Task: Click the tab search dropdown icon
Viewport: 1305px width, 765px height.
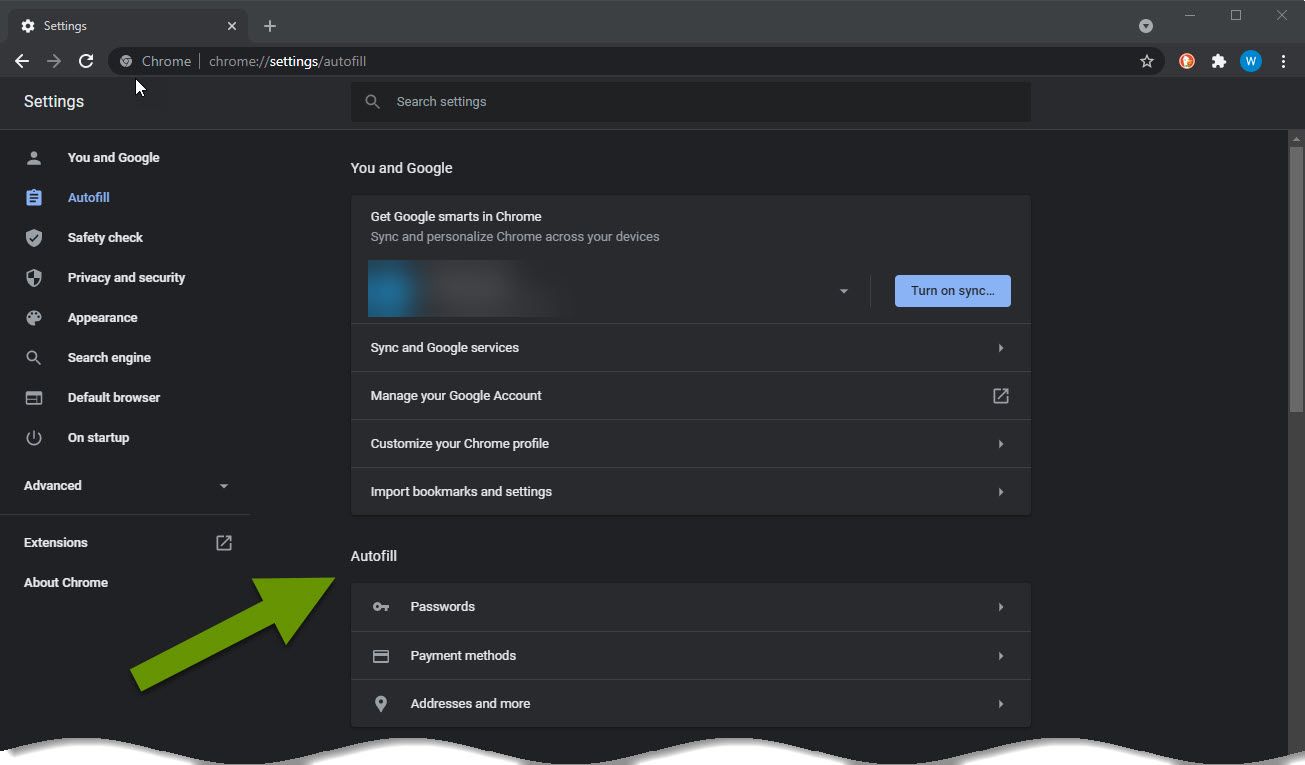Action: pos(1146,26)
